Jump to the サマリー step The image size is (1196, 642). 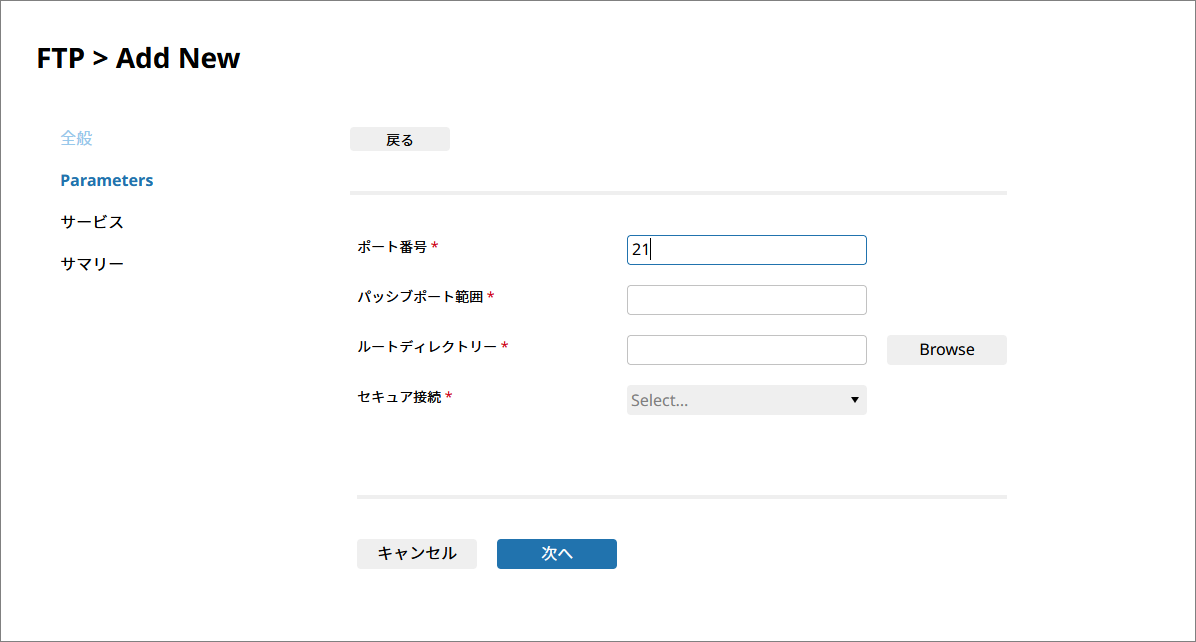(92, 264)
